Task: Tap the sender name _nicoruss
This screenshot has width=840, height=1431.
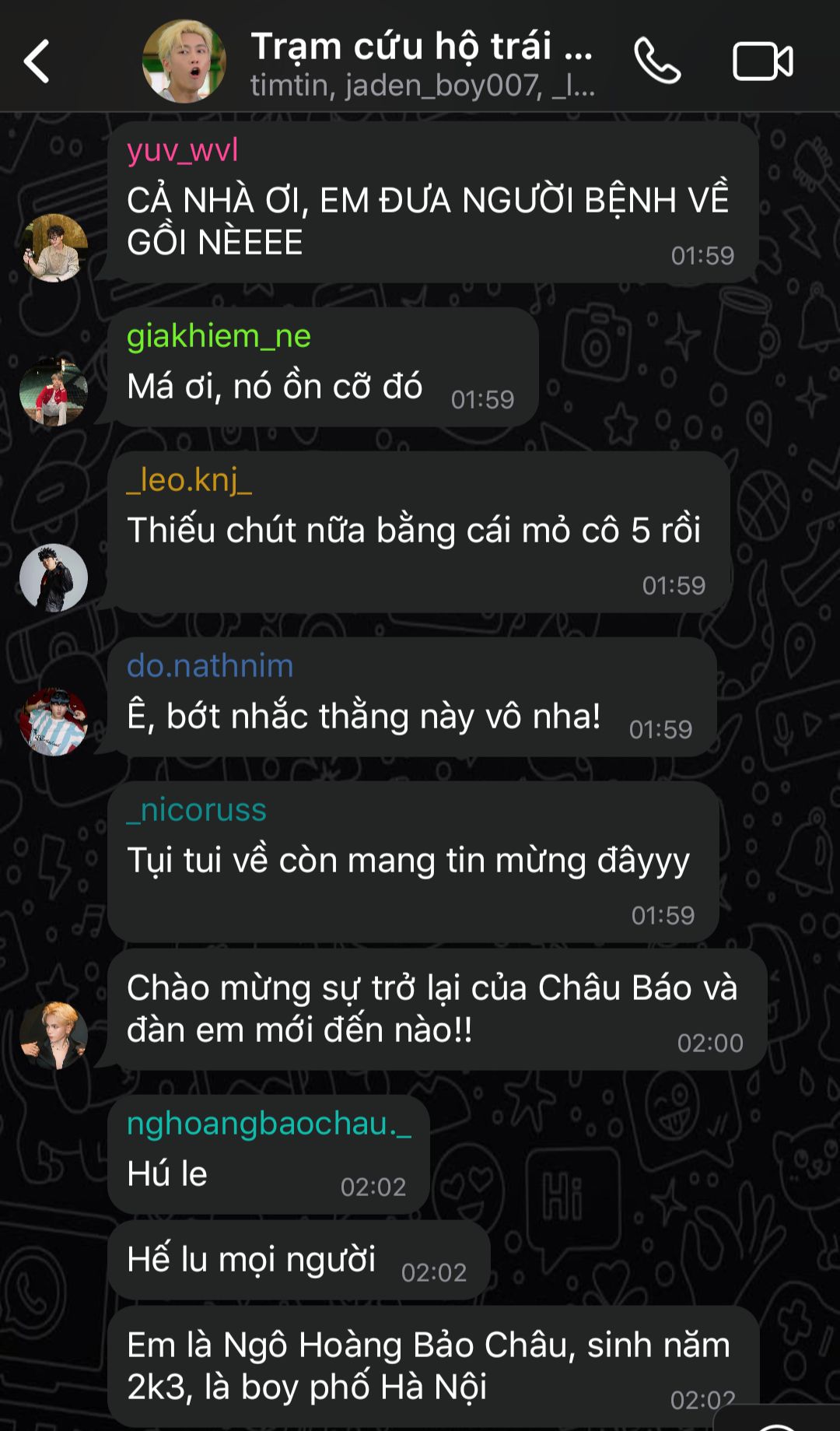Action: click(197, 810)
